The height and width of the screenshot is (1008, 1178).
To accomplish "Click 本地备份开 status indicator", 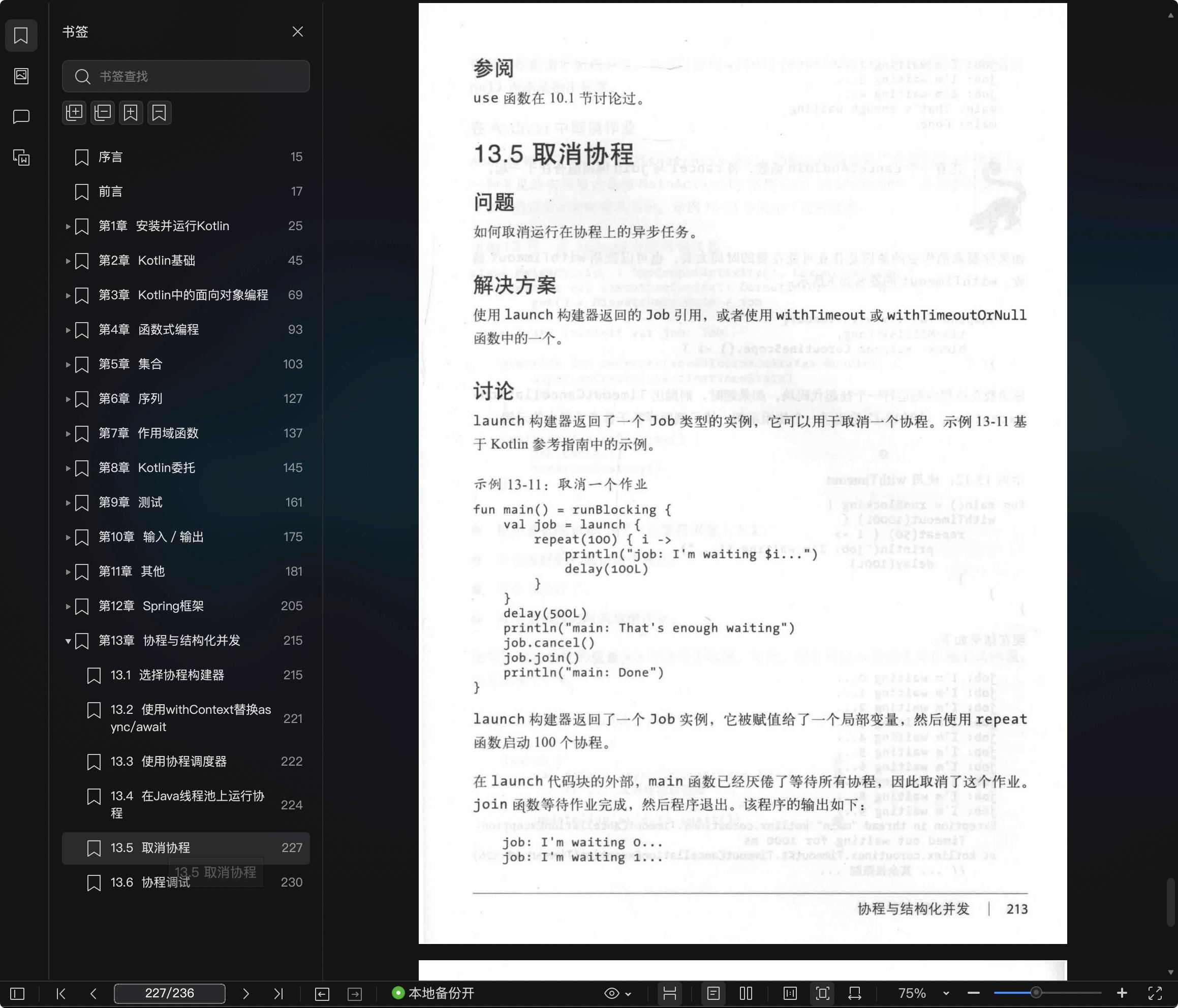I will tap(433, 993).
